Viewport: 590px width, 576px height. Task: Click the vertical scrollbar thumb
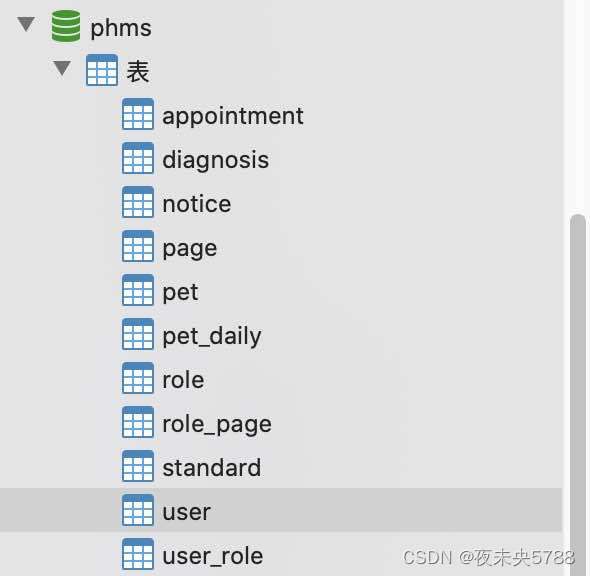(x=578, y=395)
